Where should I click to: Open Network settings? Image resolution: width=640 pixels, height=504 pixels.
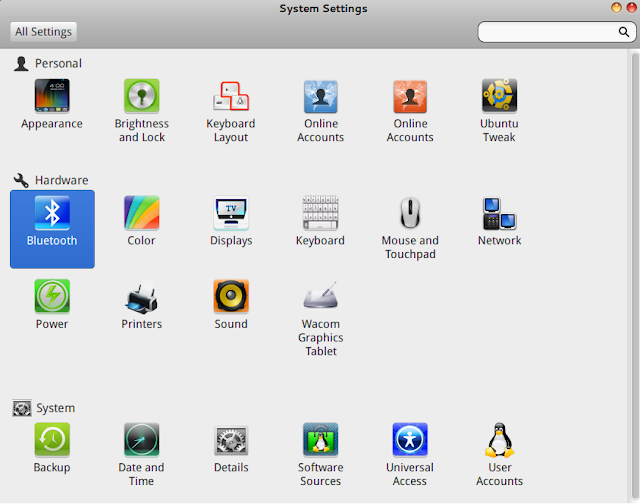pos(500,221)
